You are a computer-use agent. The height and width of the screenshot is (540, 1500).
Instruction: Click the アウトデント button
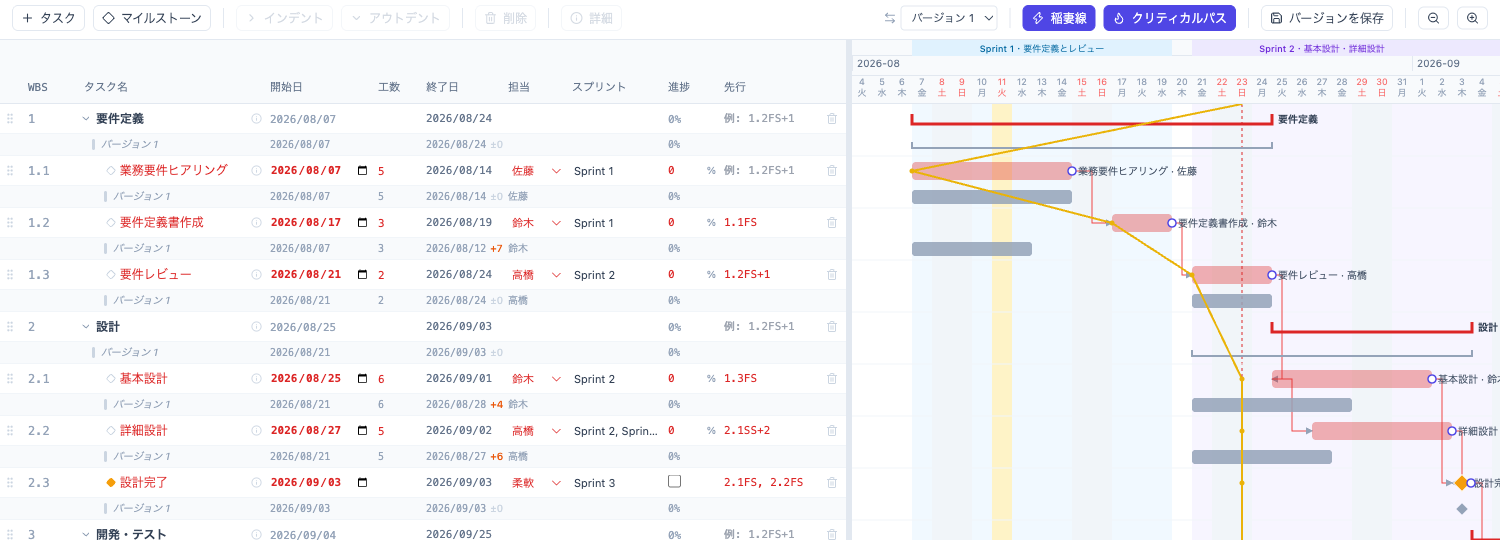[395, 18]
